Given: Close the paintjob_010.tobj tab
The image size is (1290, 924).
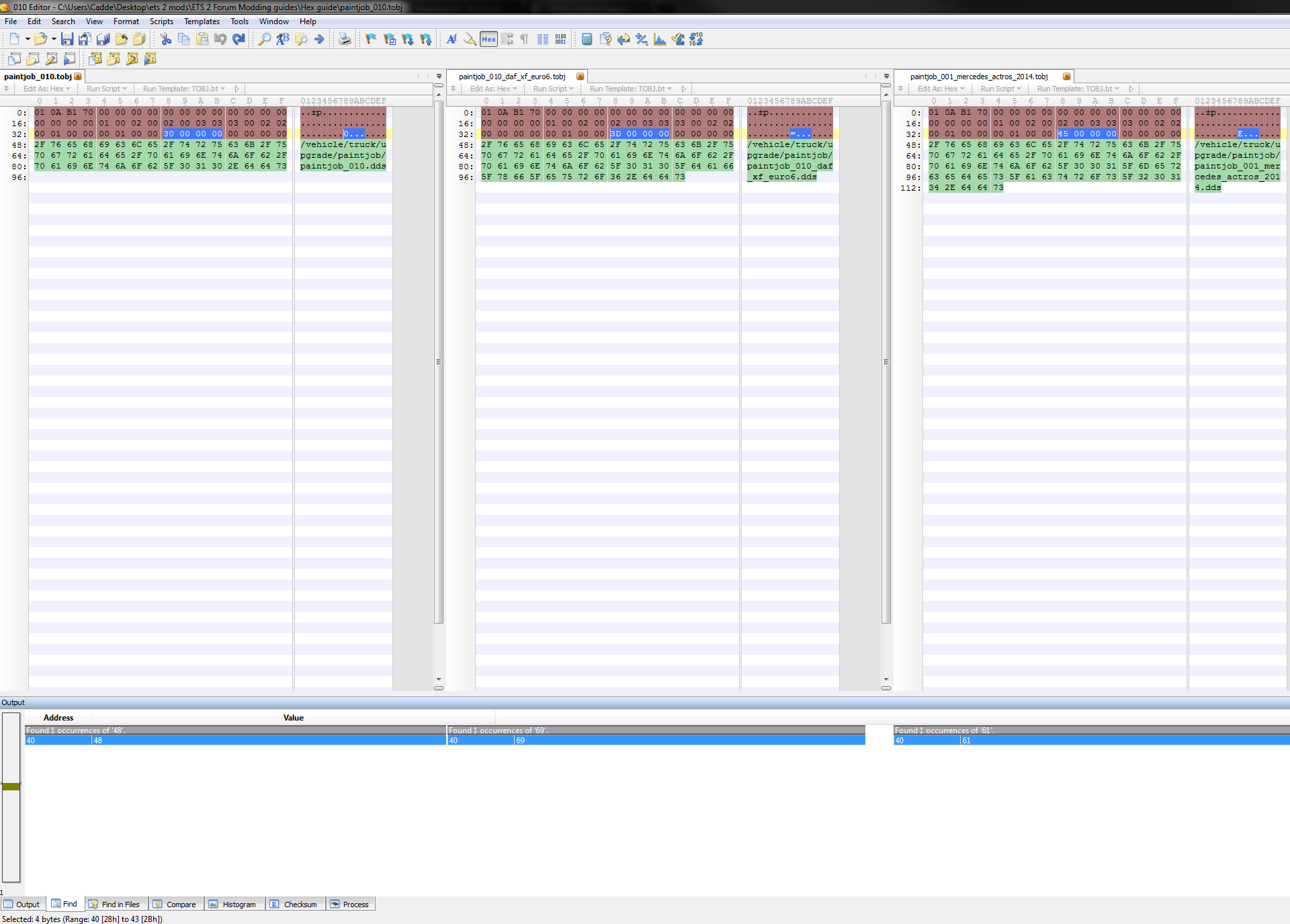Looking at the screenshot, I should pos(78,77).
